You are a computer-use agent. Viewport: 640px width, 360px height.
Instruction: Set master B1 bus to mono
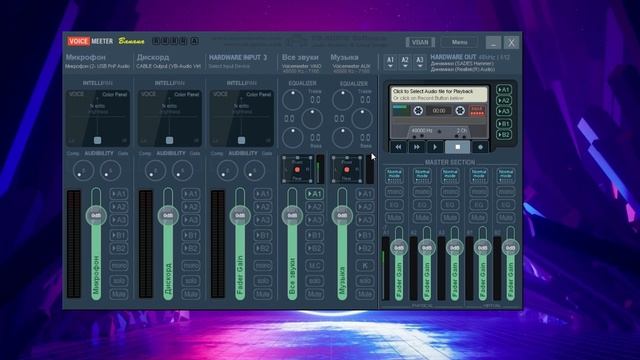tap(478, 191)
